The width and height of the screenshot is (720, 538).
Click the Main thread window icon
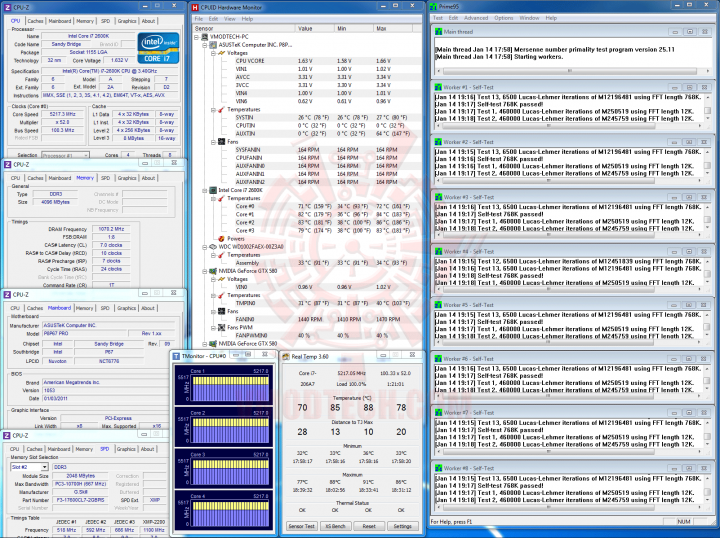tap(438, 32)
